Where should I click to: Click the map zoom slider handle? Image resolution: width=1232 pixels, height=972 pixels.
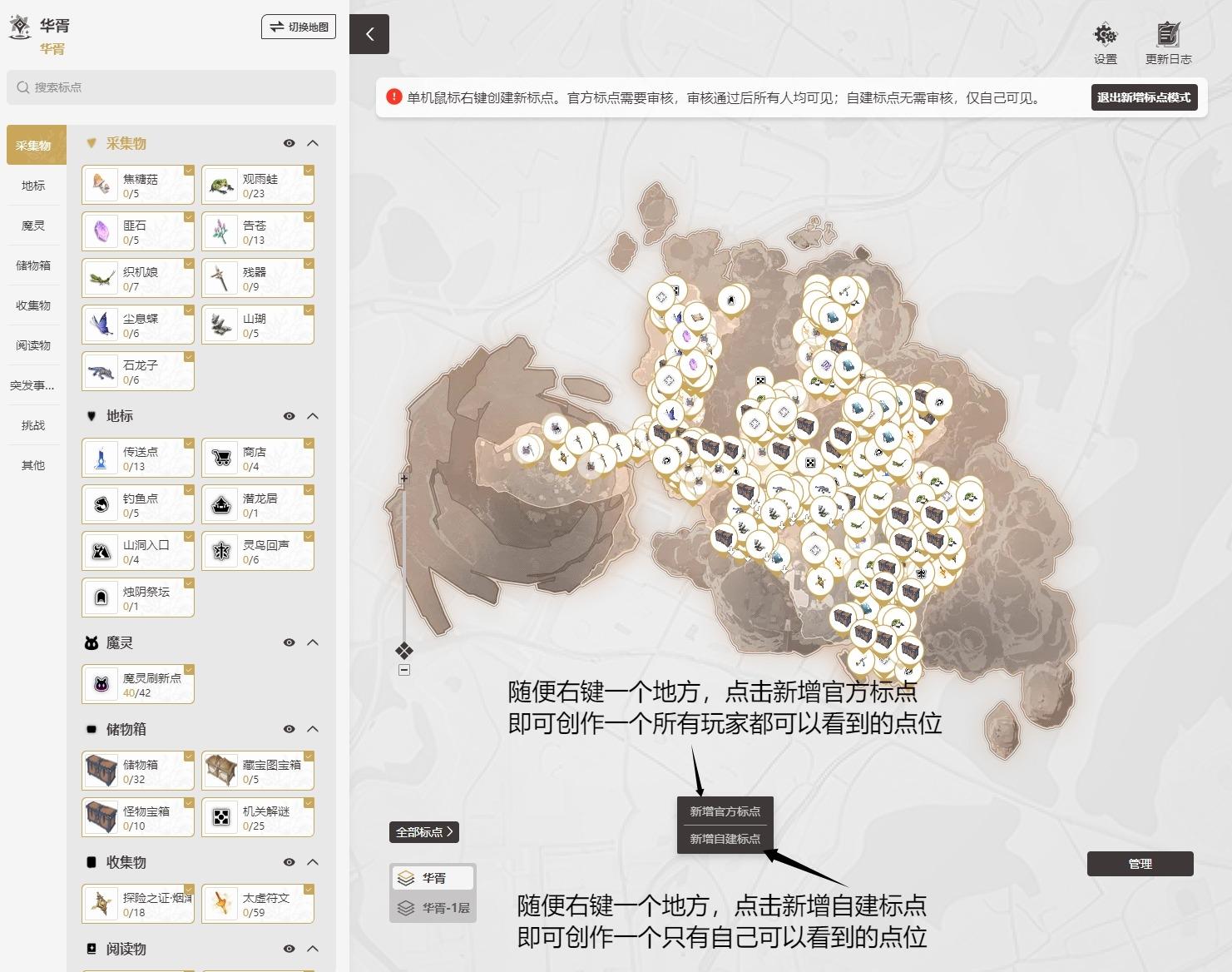click(404, 650)
